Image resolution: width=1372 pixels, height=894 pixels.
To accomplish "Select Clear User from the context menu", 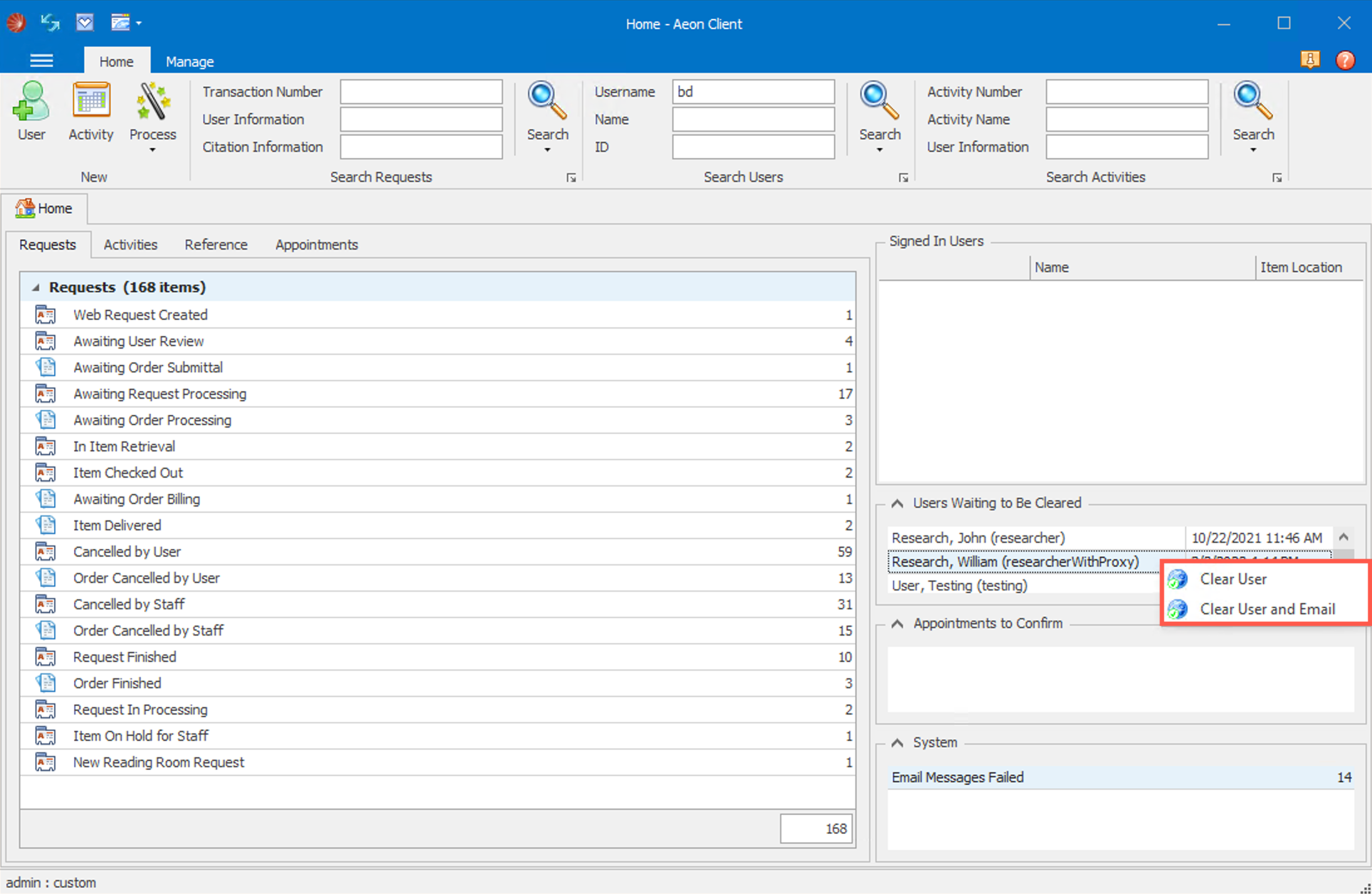I will pyautogui.click(x=1233, y=579).
